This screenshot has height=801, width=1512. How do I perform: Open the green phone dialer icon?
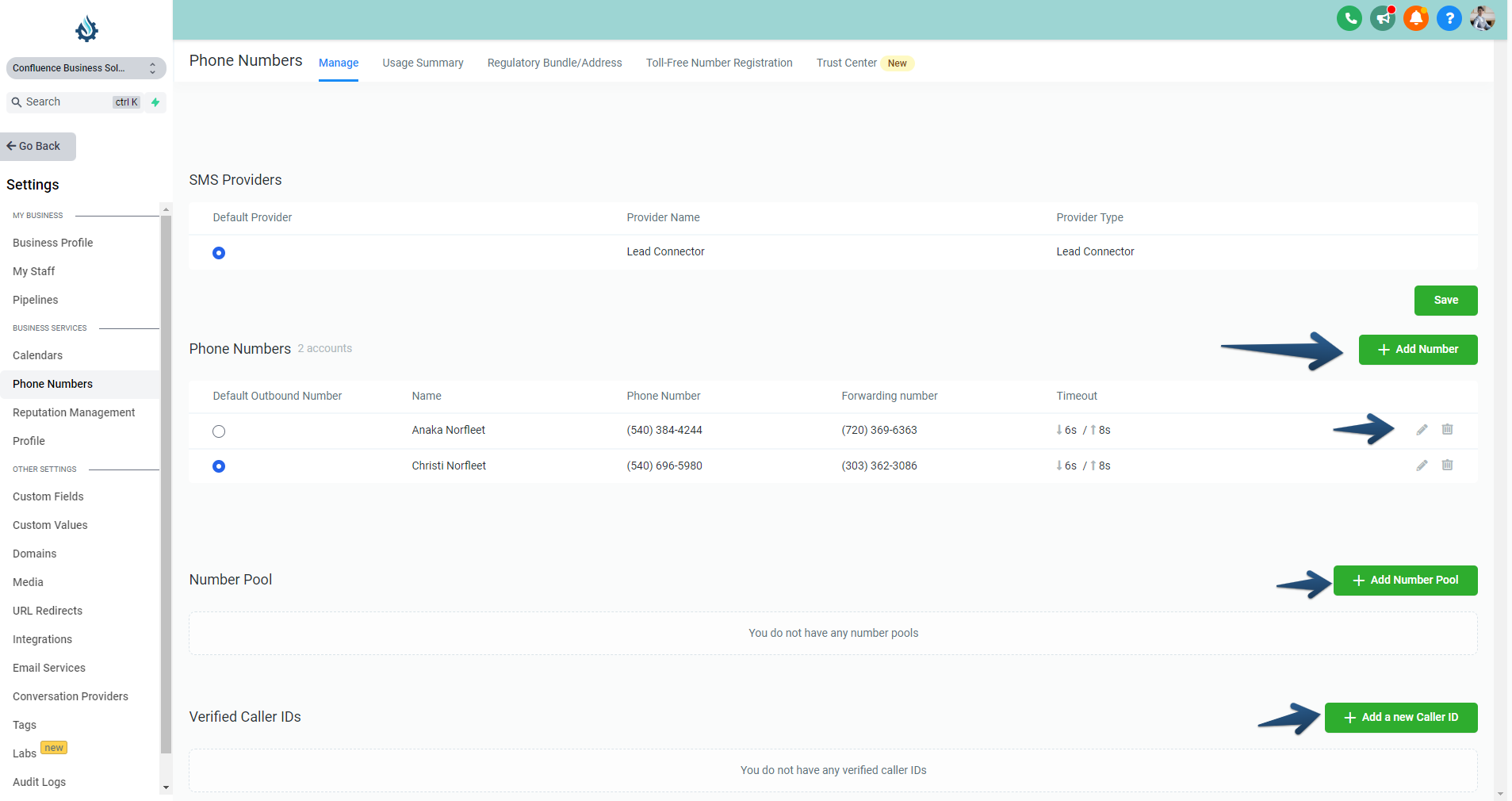[x=1349, y=18]
